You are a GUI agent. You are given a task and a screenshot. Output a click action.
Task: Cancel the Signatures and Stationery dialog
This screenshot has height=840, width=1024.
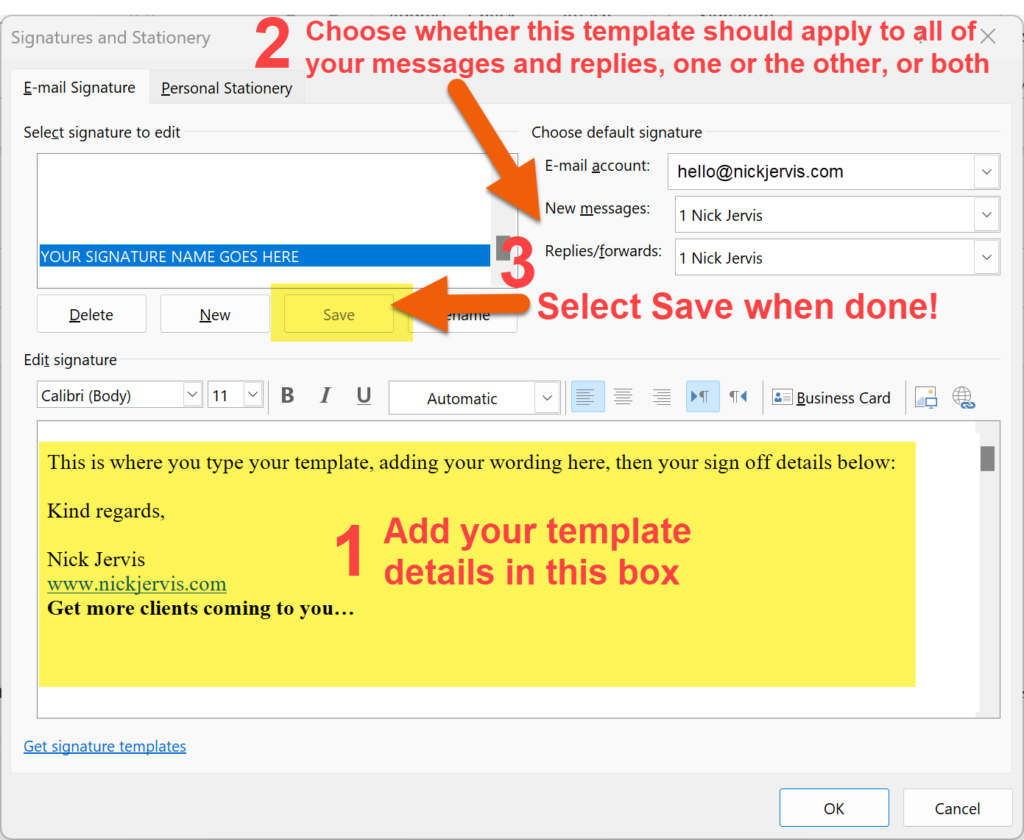coord(957,808)
